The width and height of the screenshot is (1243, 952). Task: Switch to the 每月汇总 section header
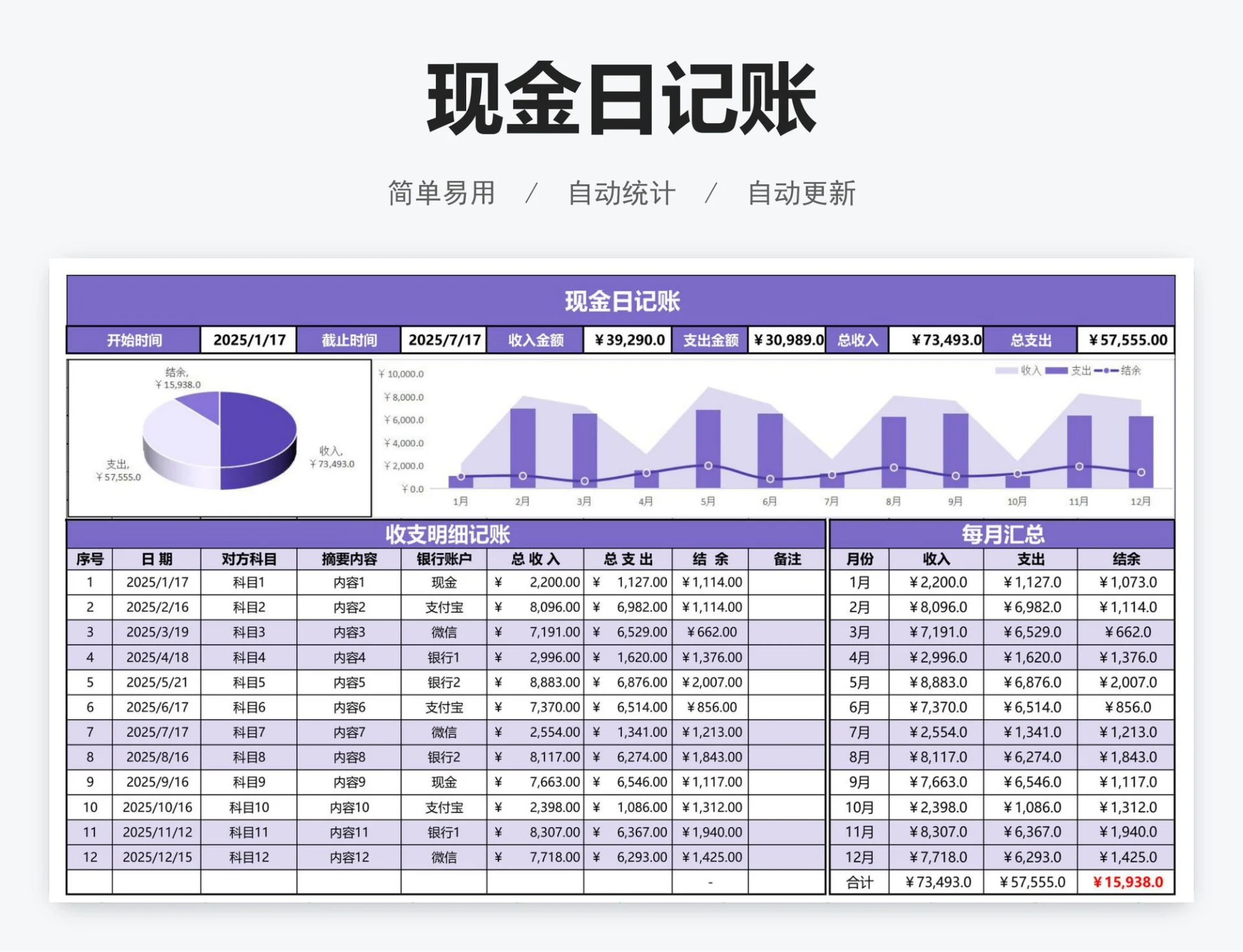(x=1003, y=535)
